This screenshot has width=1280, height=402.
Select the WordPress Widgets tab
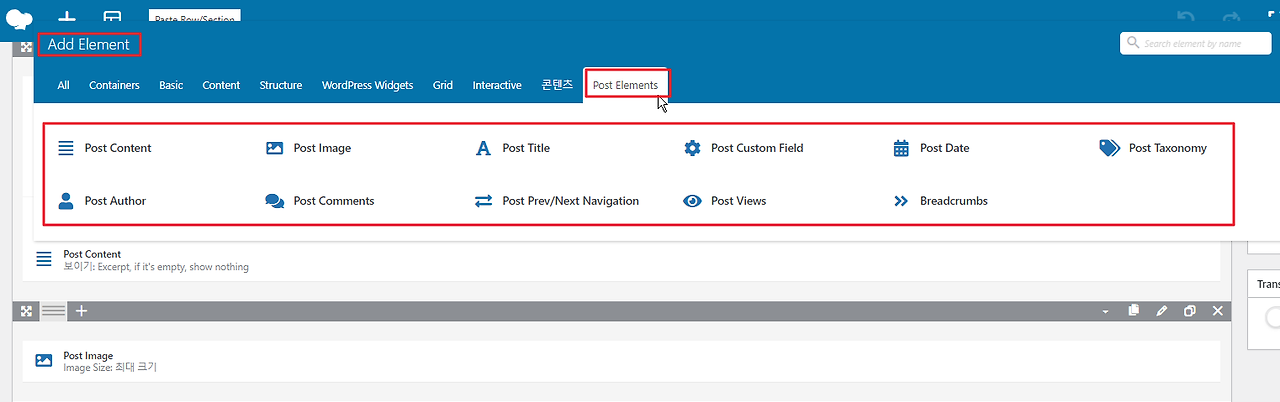(367, 85)
